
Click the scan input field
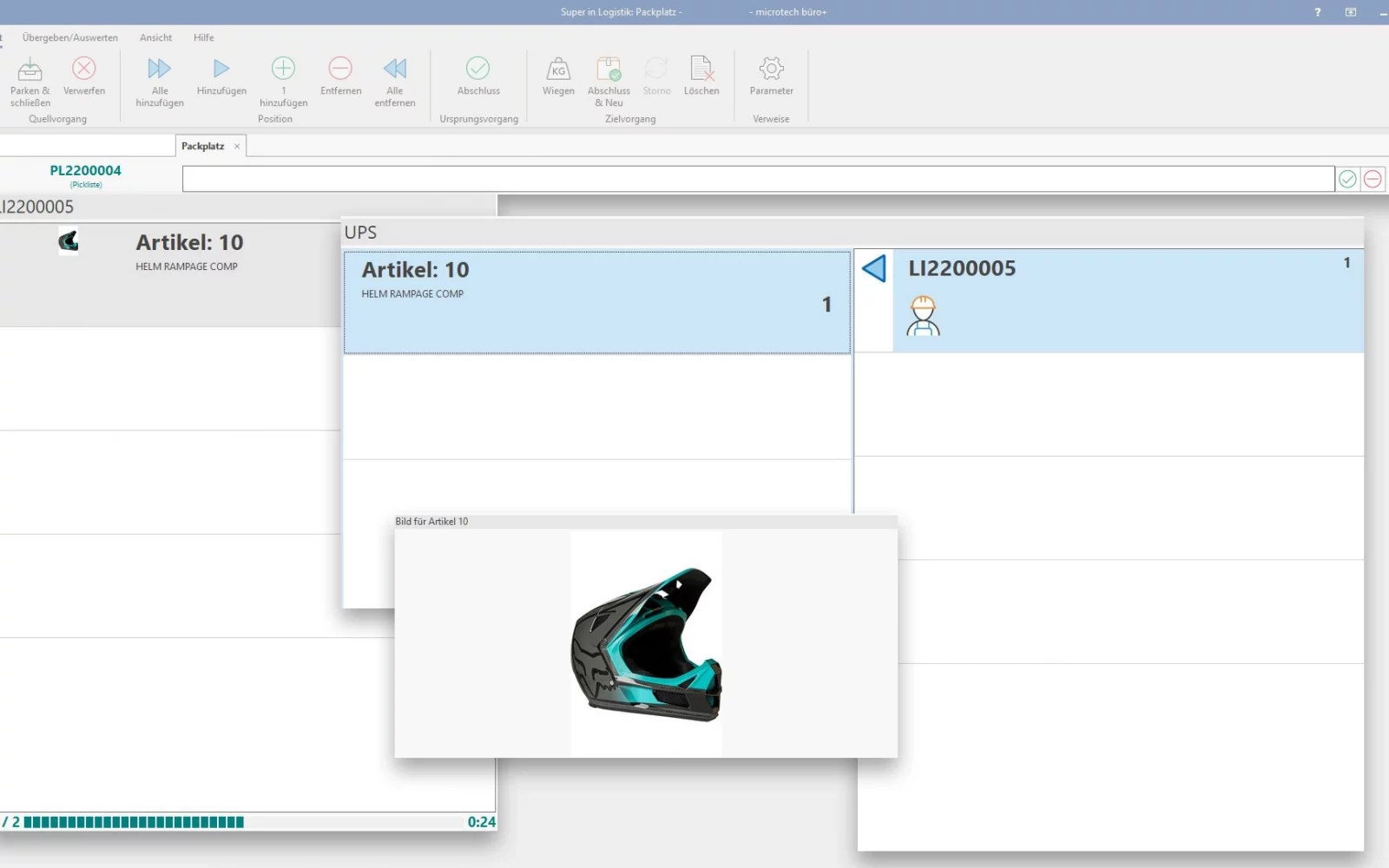(x=757, y=179)
